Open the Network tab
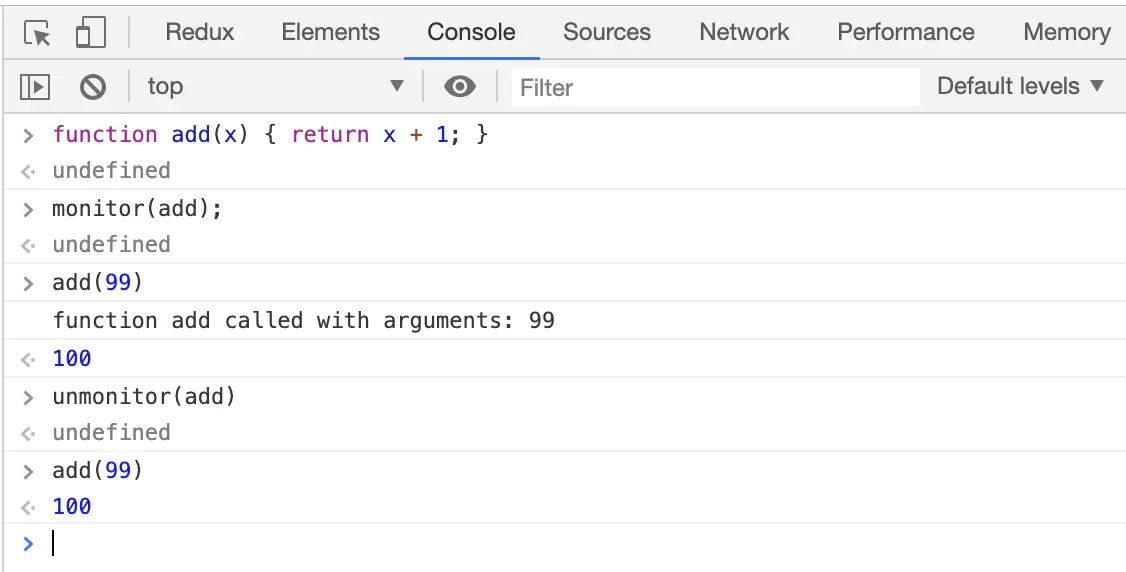 744,32
